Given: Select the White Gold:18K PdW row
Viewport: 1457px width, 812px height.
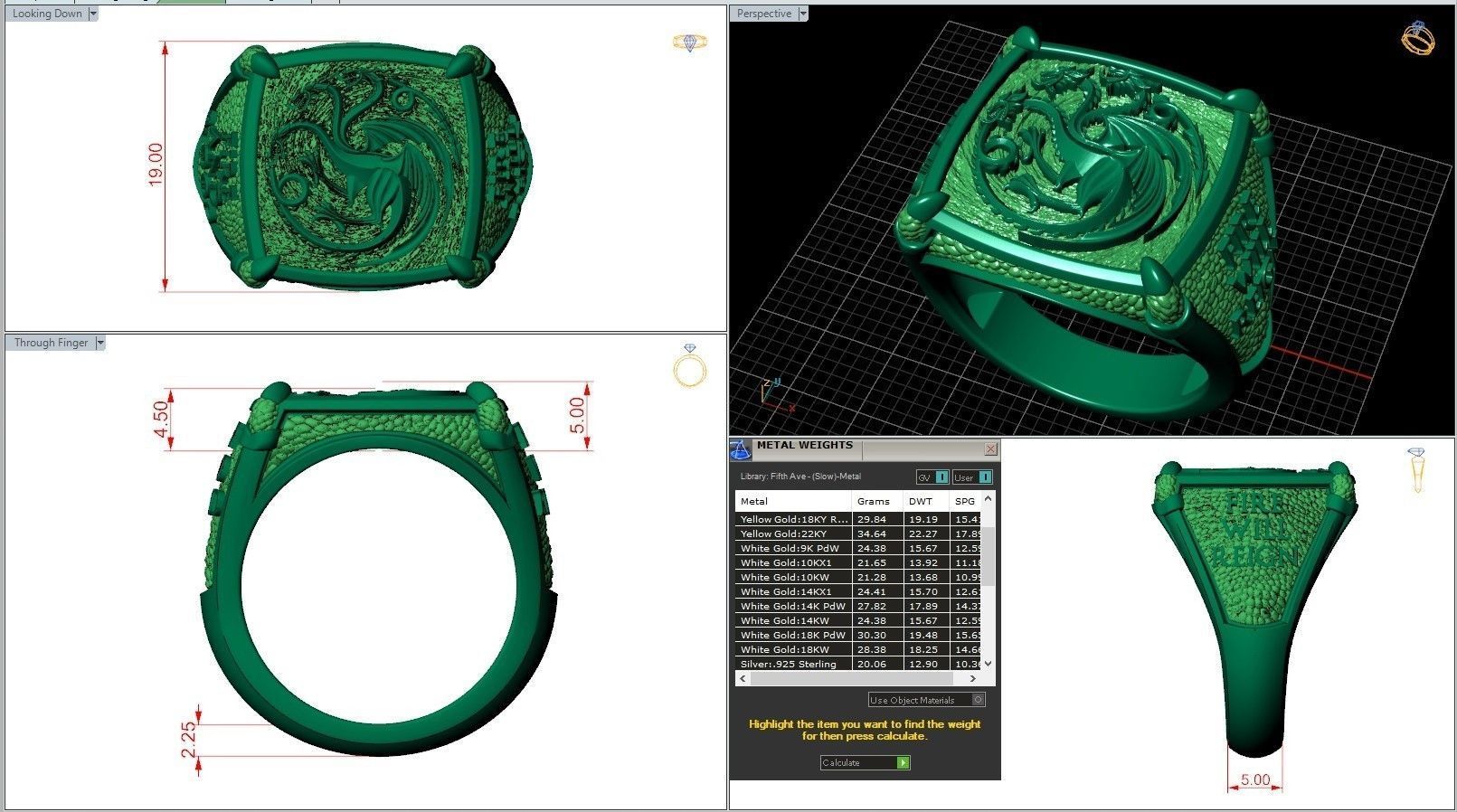Looking at the screenshot, I should point(858,635).
